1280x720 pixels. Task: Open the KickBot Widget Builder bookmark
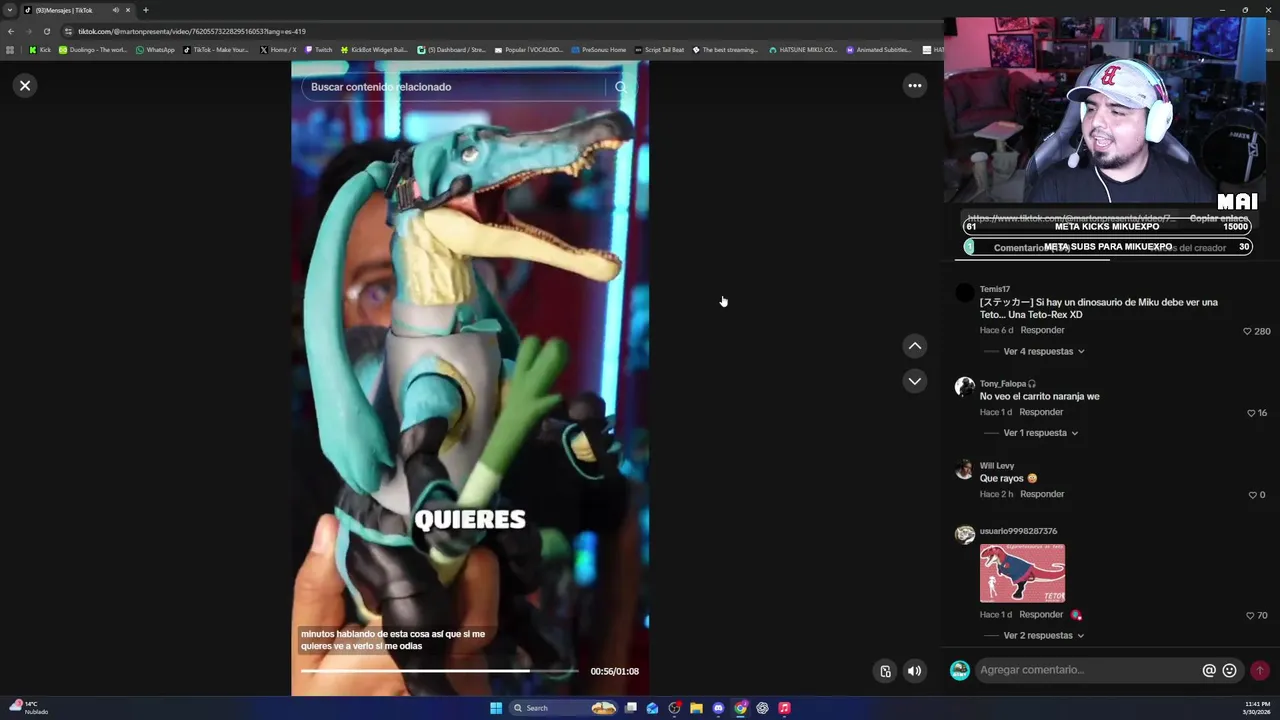375,50
